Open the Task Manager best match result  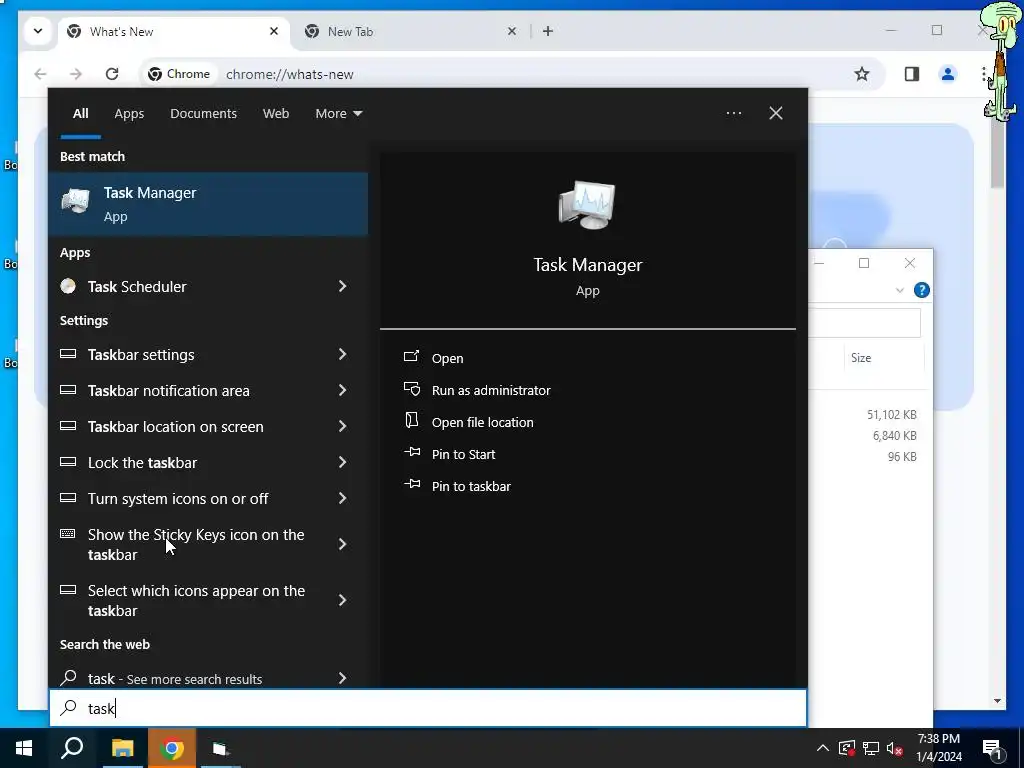208,204
